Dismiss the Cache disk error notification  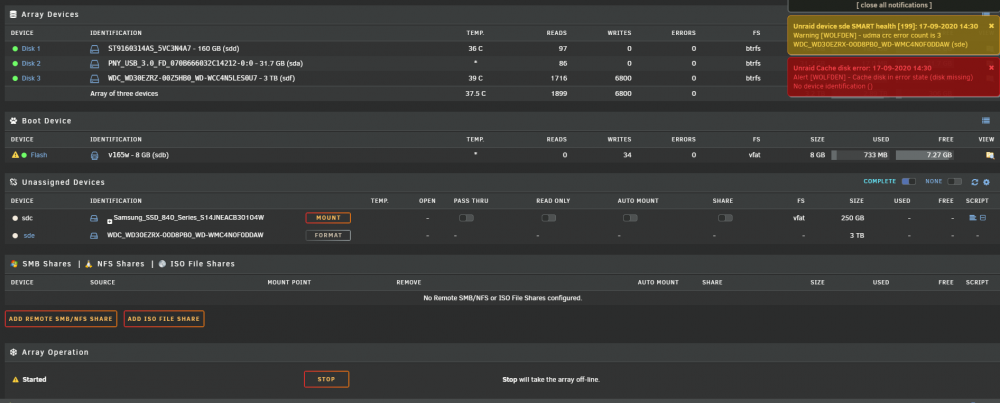click(991, 68)
